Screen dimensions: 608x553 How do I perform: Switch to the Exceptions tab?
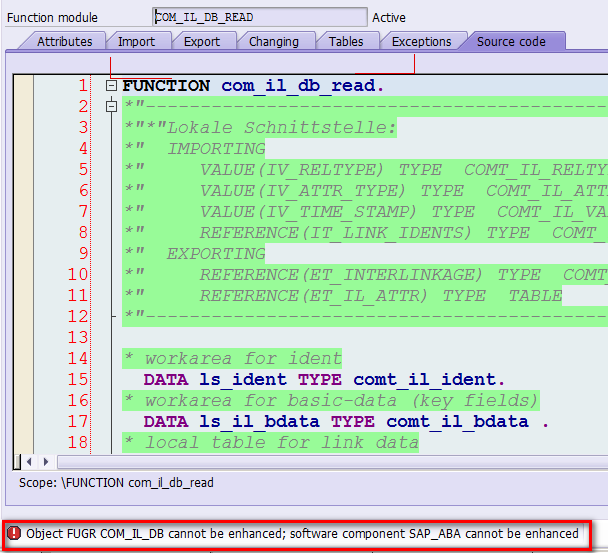tap(421, 41)
